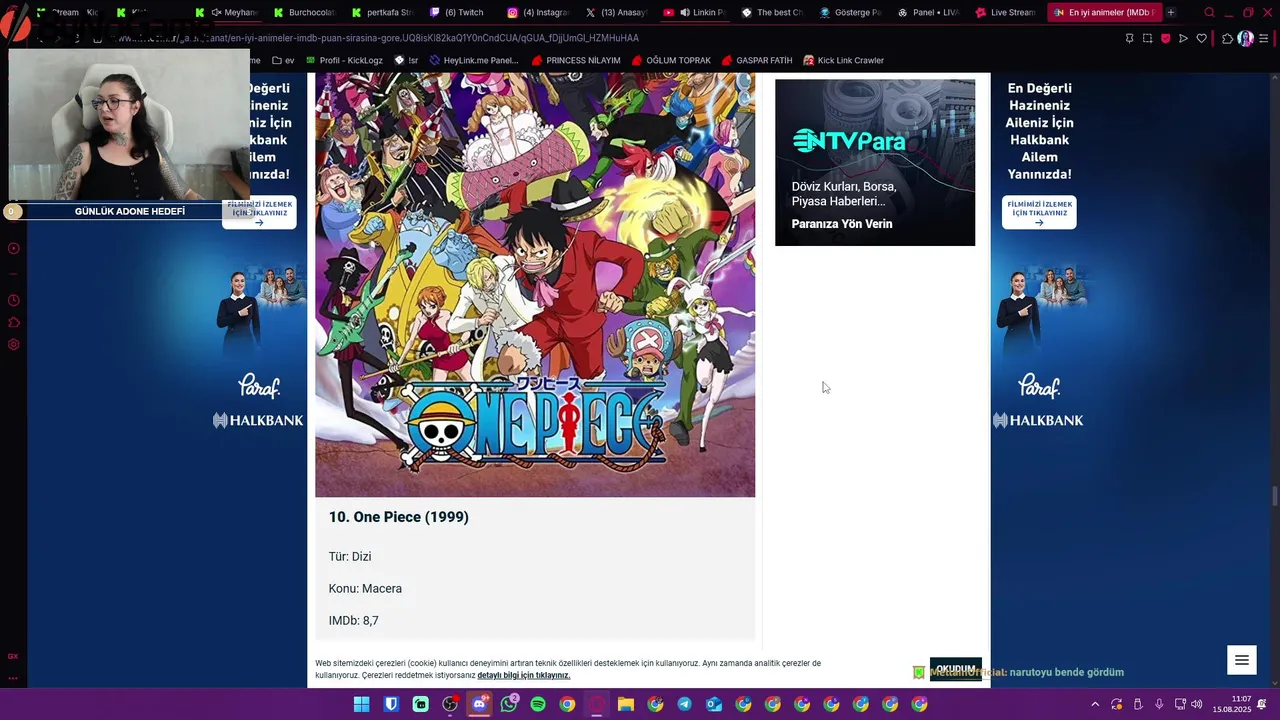Image resolution: width=1280 pixels, height=720 pixels.
Task: Open the Kick Link Crawler bookmark
Action: click(x=843, y=60)
